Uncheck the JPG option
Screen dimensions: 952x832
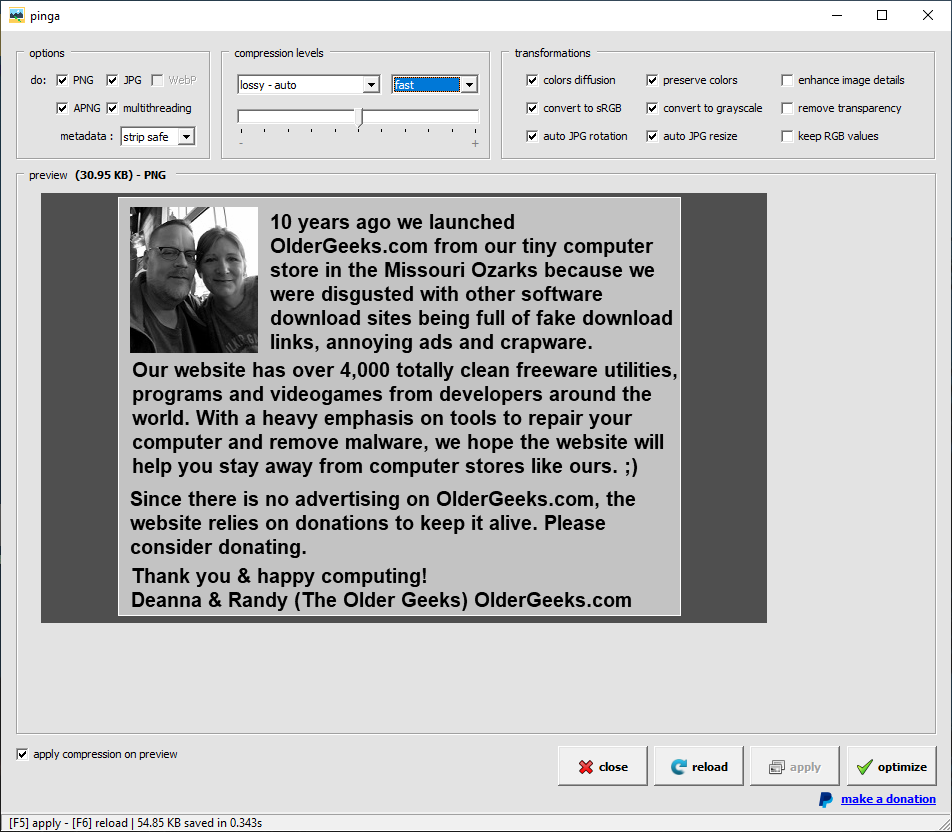[x=112, y=80]
